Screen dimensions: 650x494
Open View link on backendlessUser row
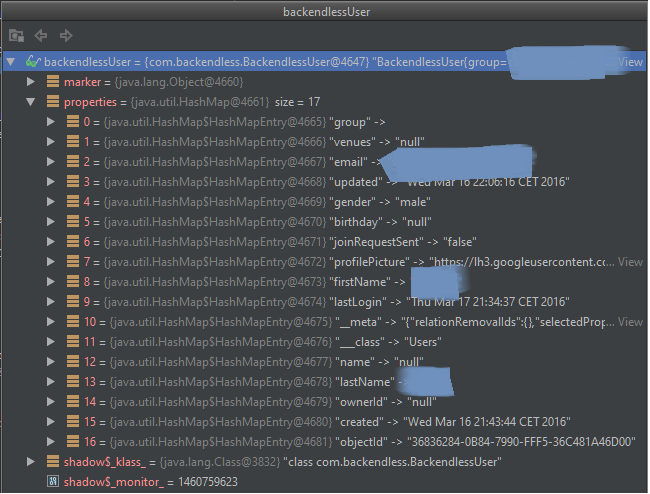pos(630,62)
